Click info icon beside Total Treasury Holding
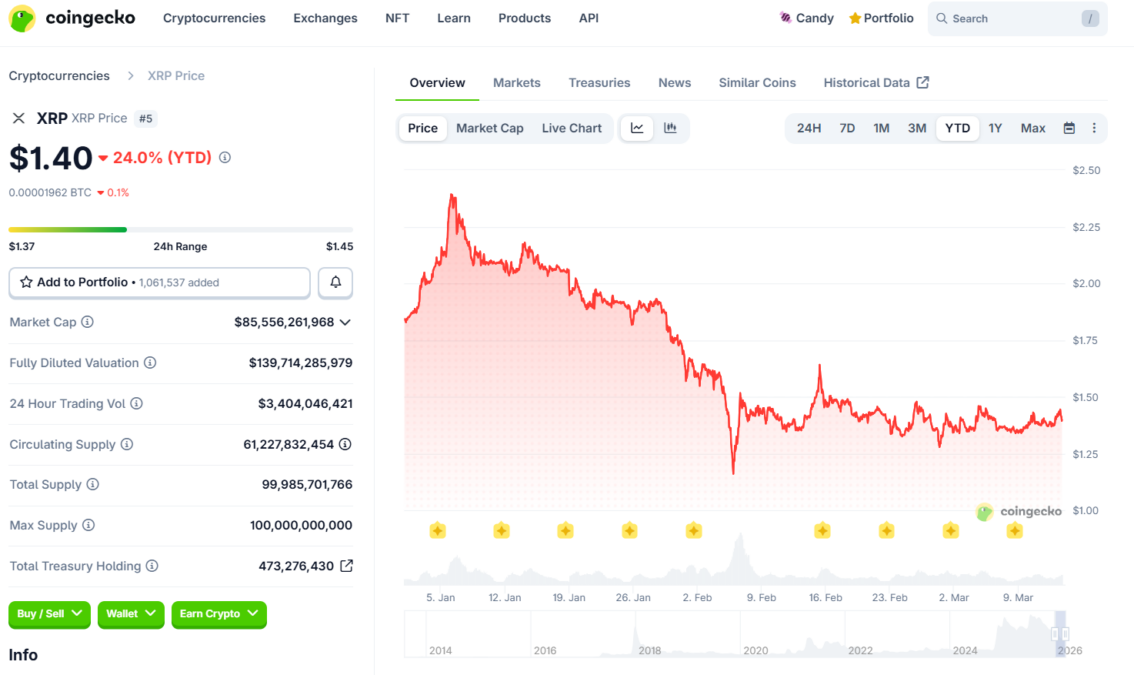The image size is (1134, 675). click(152, 566)
